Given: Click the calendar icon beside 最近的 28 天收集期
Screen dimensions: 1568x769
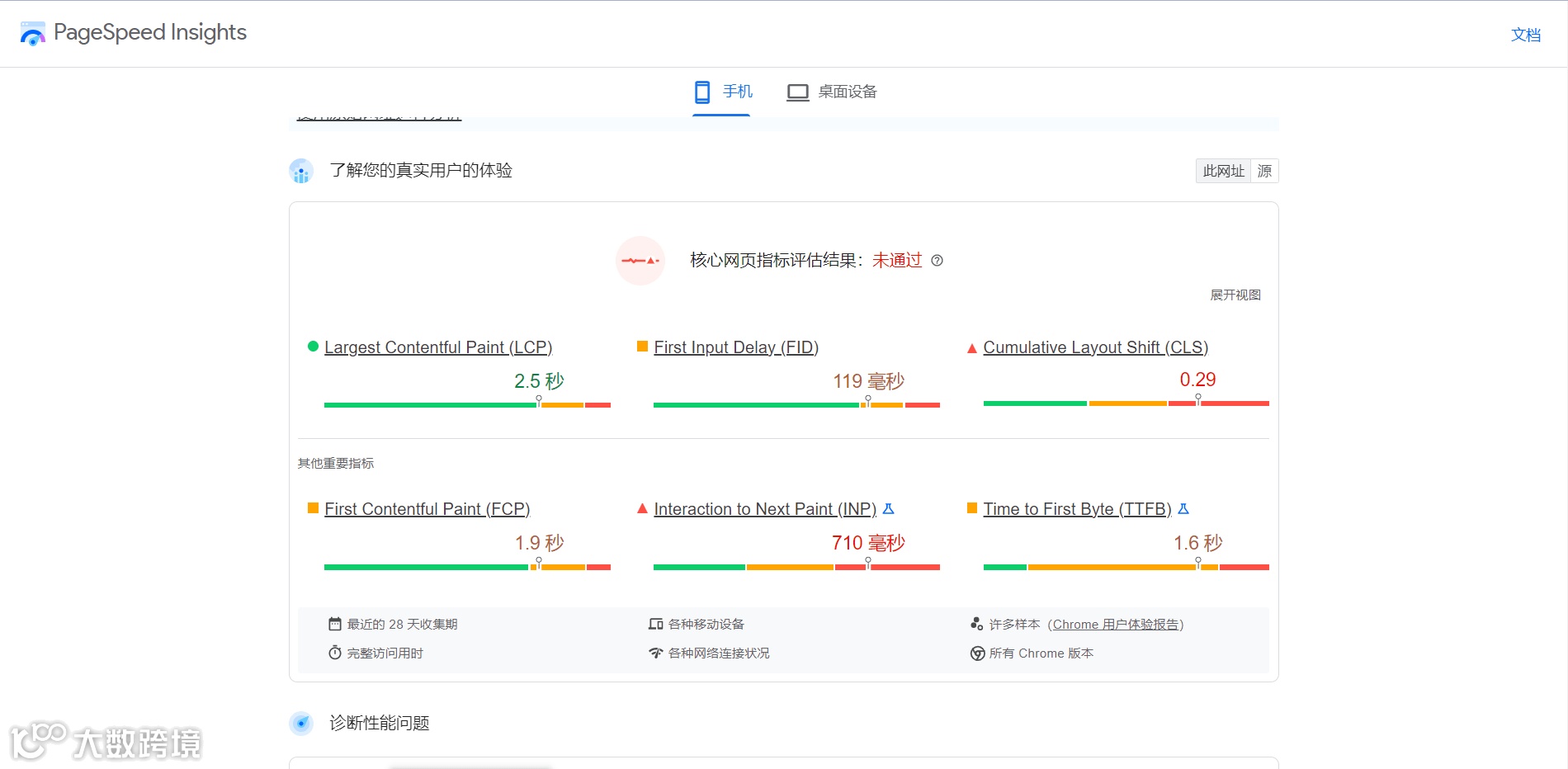Looking at the screenshot, I should pos(333,624).
